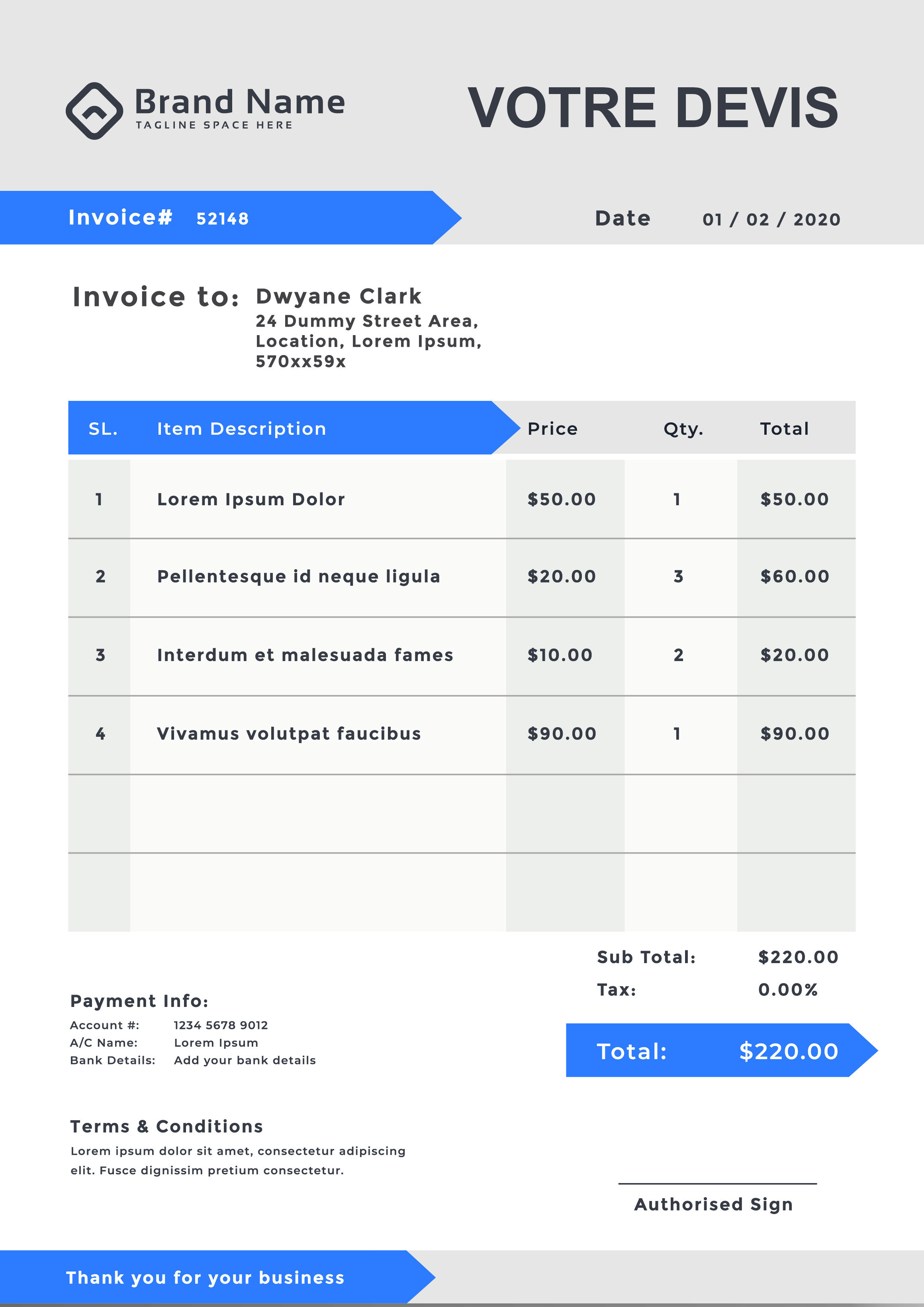Viewport: 924px width, 1307px height.
Task: Select the VOTRE DEVIS title
Action: pos(653,108)
